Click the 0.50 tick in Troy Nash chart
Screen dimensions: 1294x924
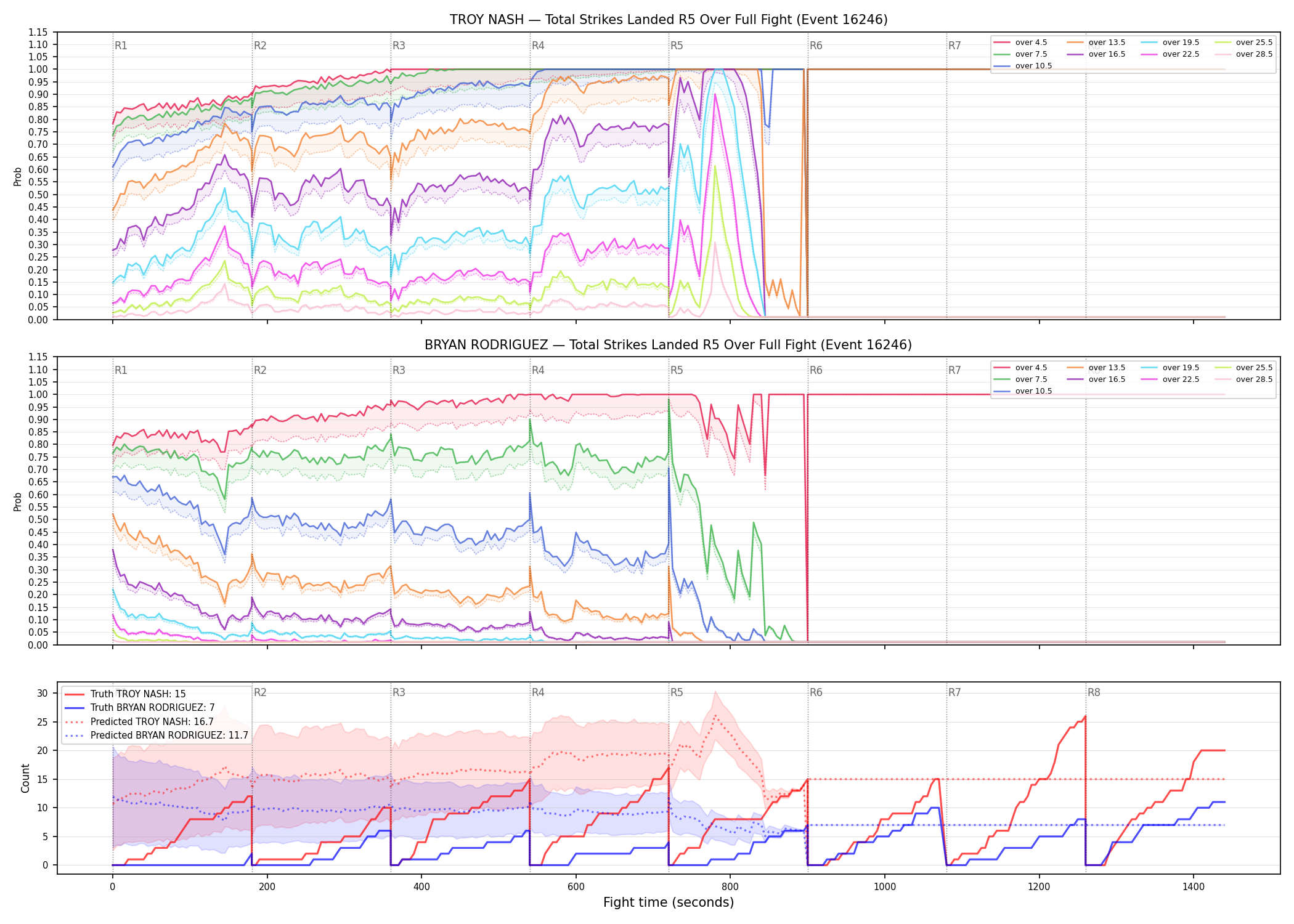[x=38, y=195]
